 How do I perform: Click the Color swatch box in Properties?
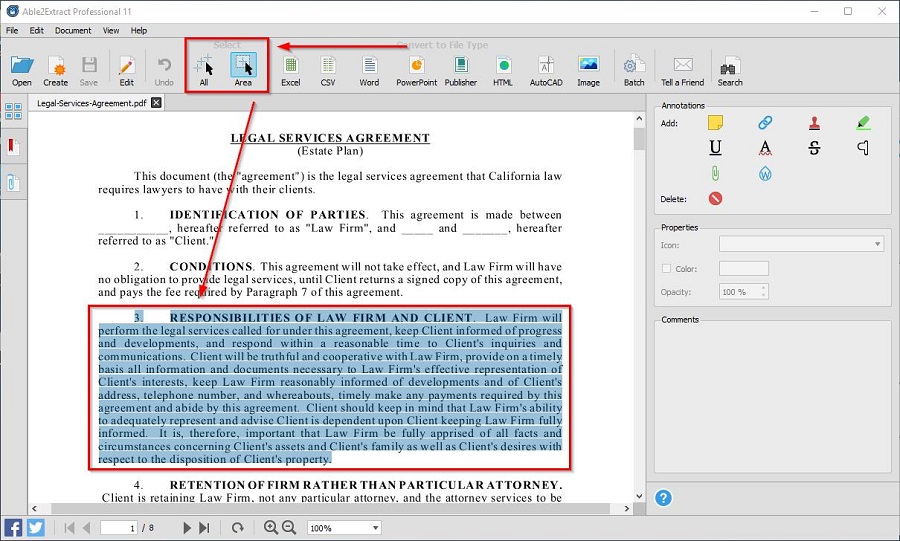744,268
